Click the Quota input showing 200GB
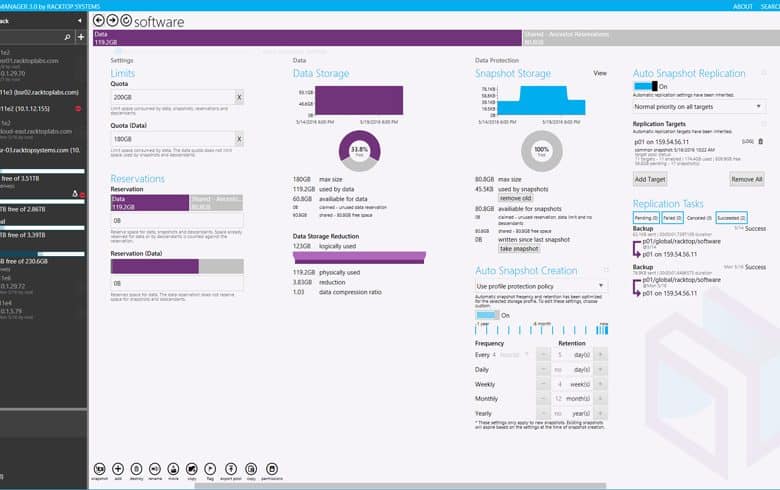 click(x=172, y=98)
